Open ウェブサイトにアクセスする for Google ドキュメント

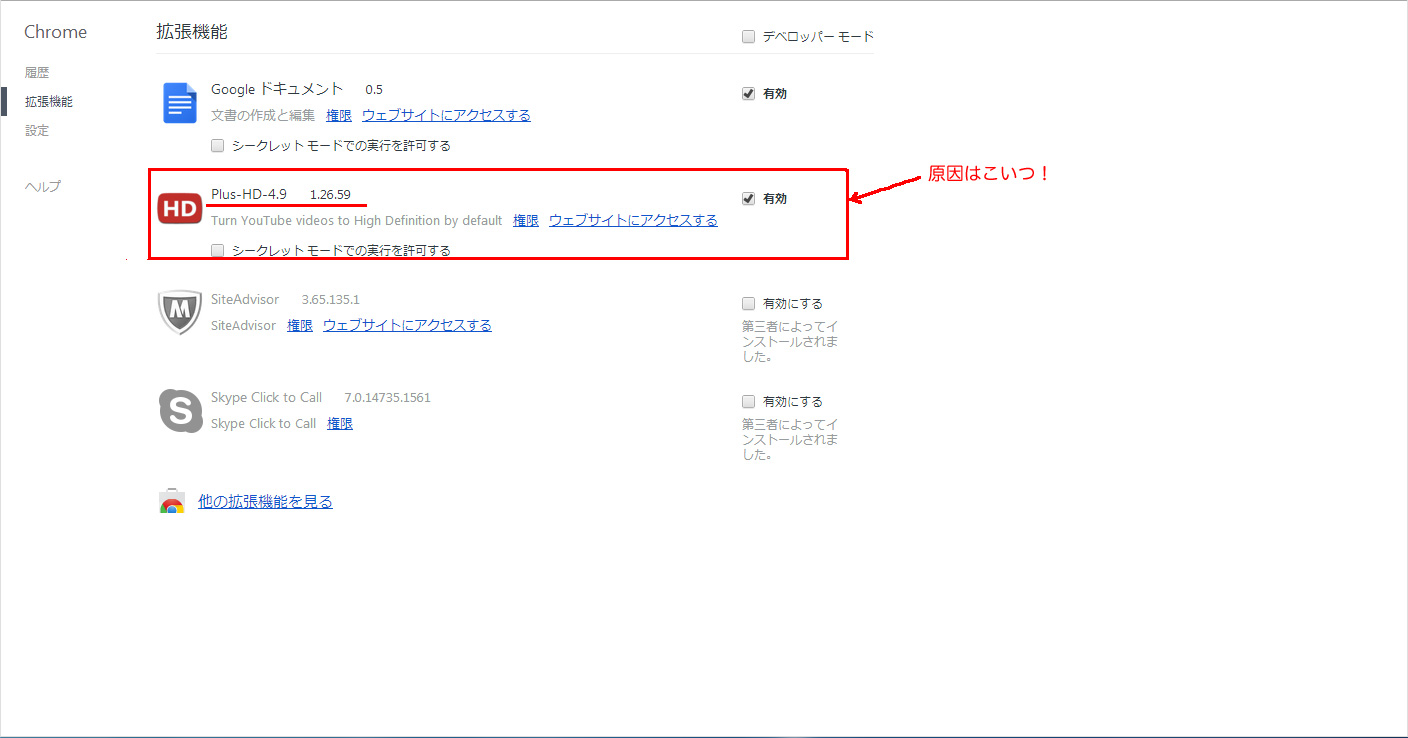point(446,116)
